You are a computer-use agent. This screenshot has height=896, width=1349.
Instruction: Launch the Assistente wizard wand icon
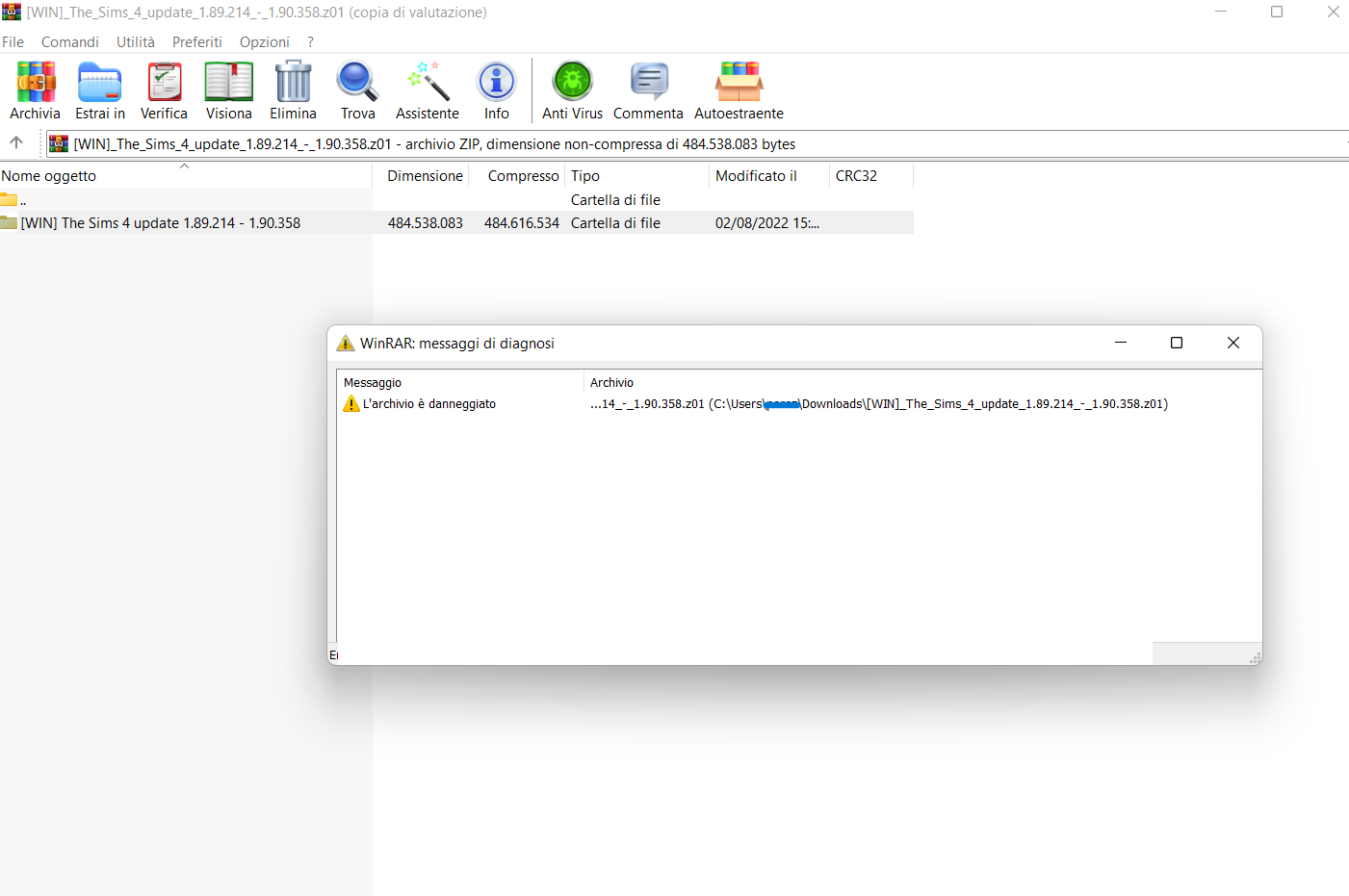pyautogui.click(x=428, y=83)
